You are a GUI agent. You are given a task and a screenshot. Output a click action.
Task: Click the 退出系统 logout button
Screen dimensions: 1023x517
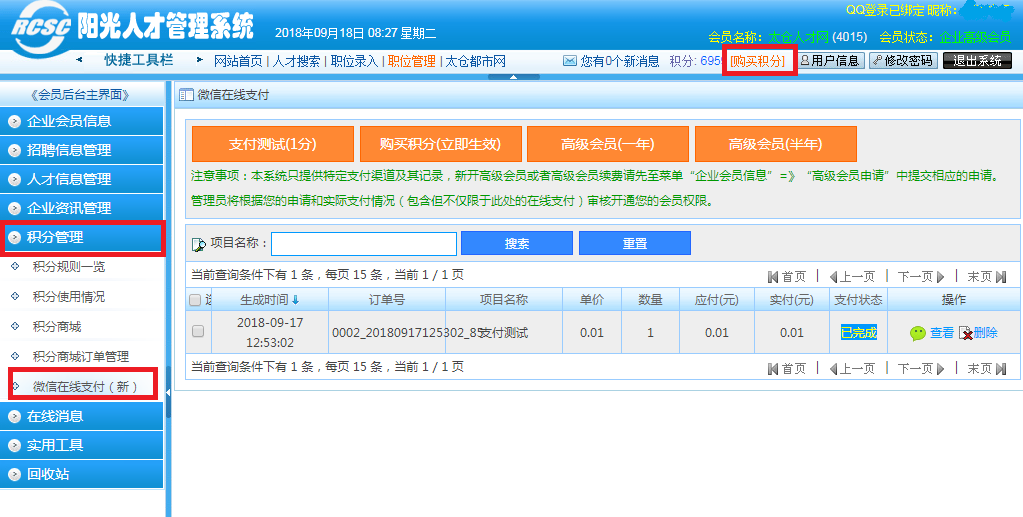pyautogui.click(x=976, y=61)
